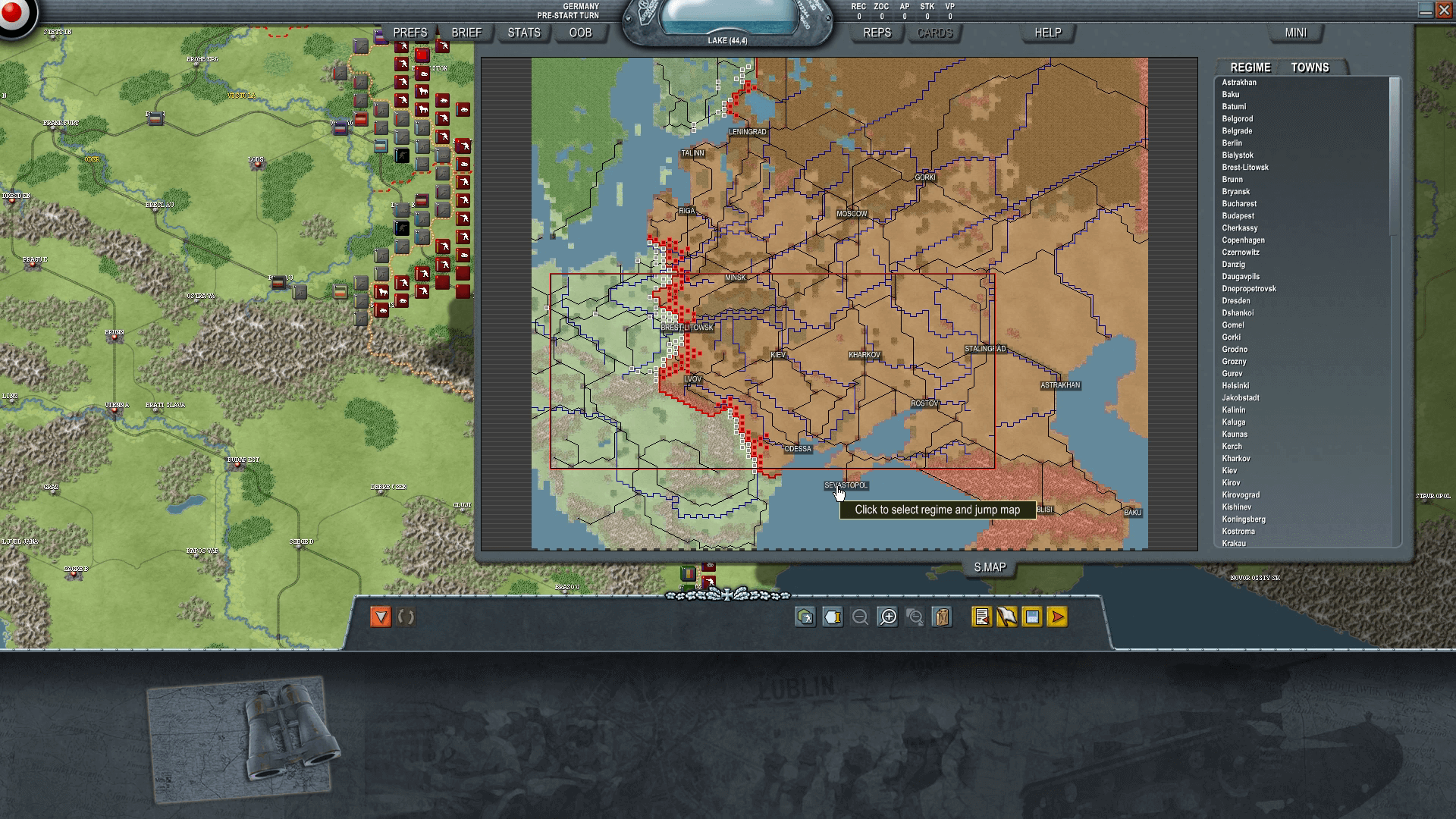Open the yellow report document icon
Image resolution: width=1456 pixels, height=819 pixels.
(x=981, y=617)
